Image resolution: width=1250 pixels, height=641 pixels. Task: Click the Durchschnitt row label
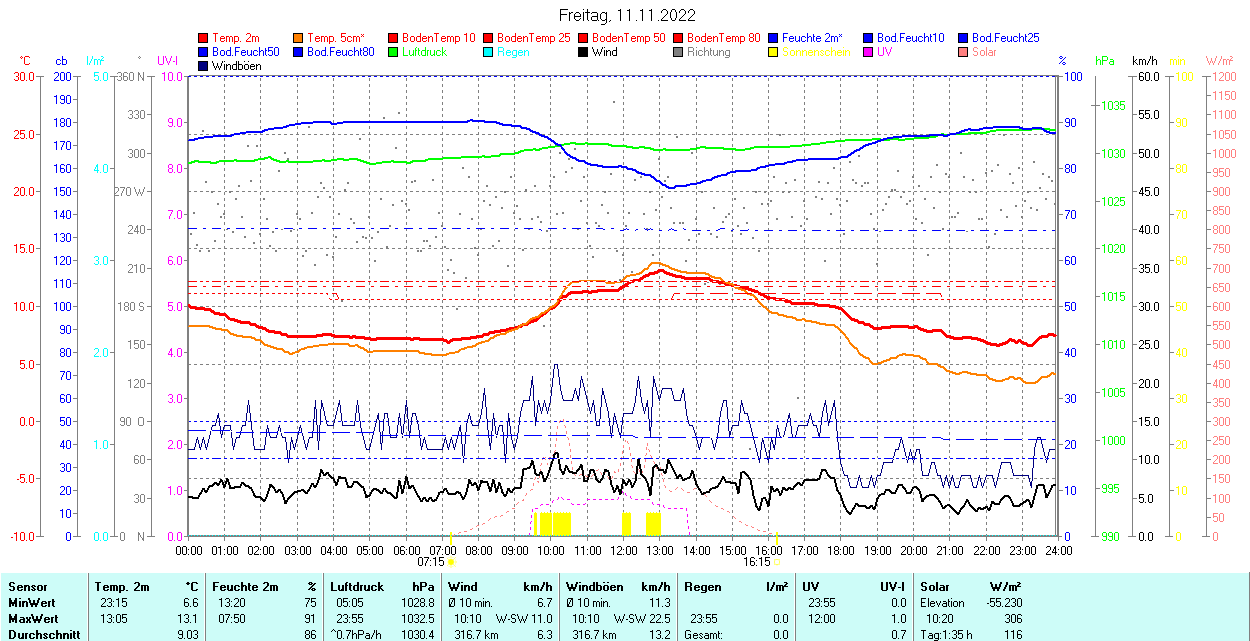42,635
